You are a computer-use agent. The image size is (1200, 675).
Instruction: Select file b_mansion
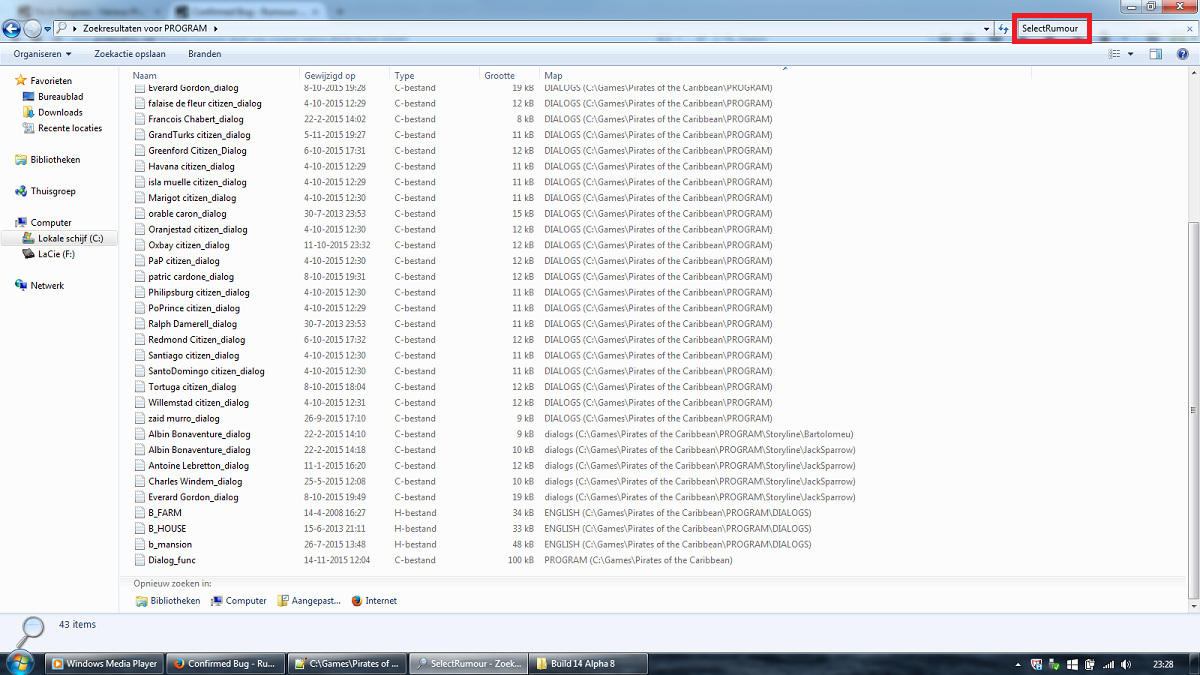click(170, 545)
